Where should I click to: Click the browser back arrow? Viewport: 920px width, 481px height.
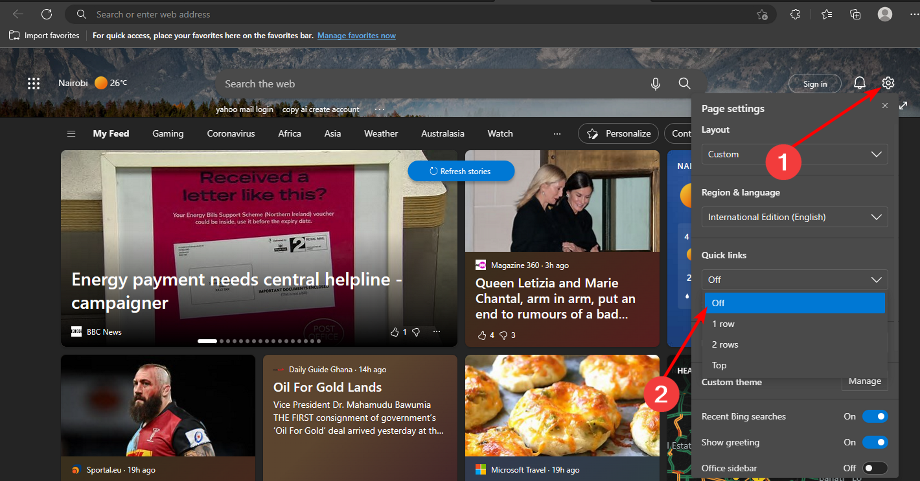(x=18, y=14)
